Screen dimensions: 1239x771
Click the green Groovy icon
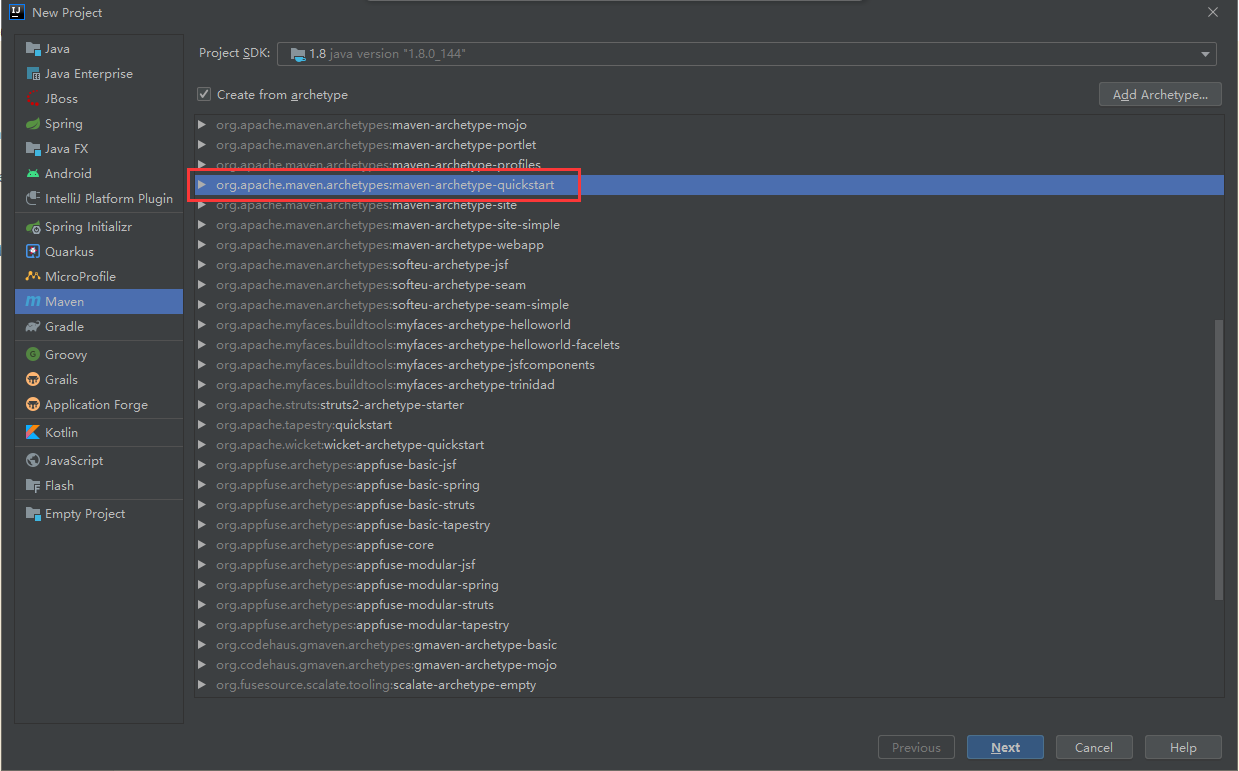click(33, 355)
